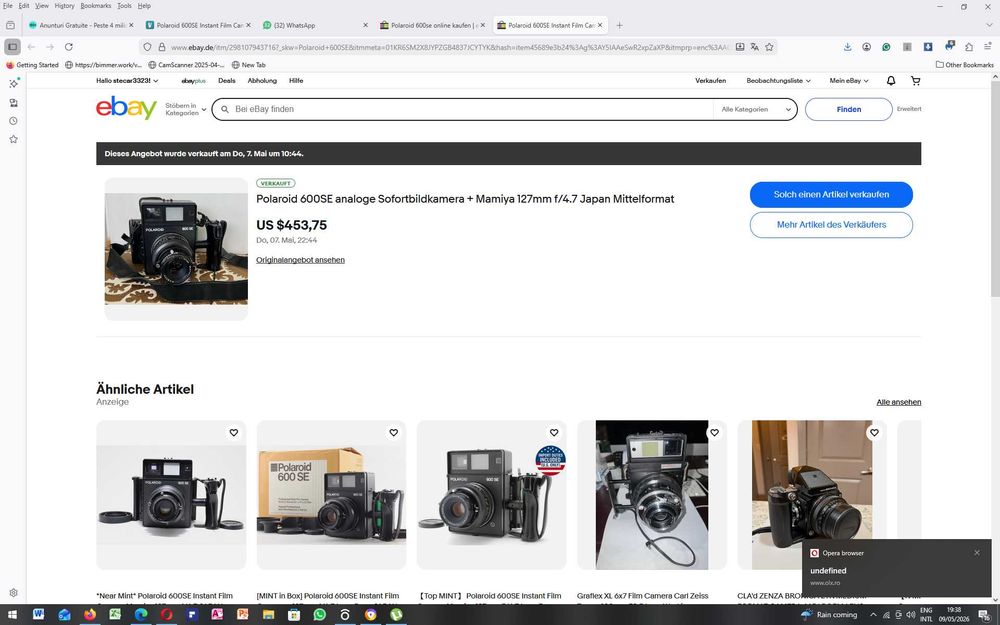Open the new tab plus button
The height and width of the screenshot is (625, 1000).
619,26
